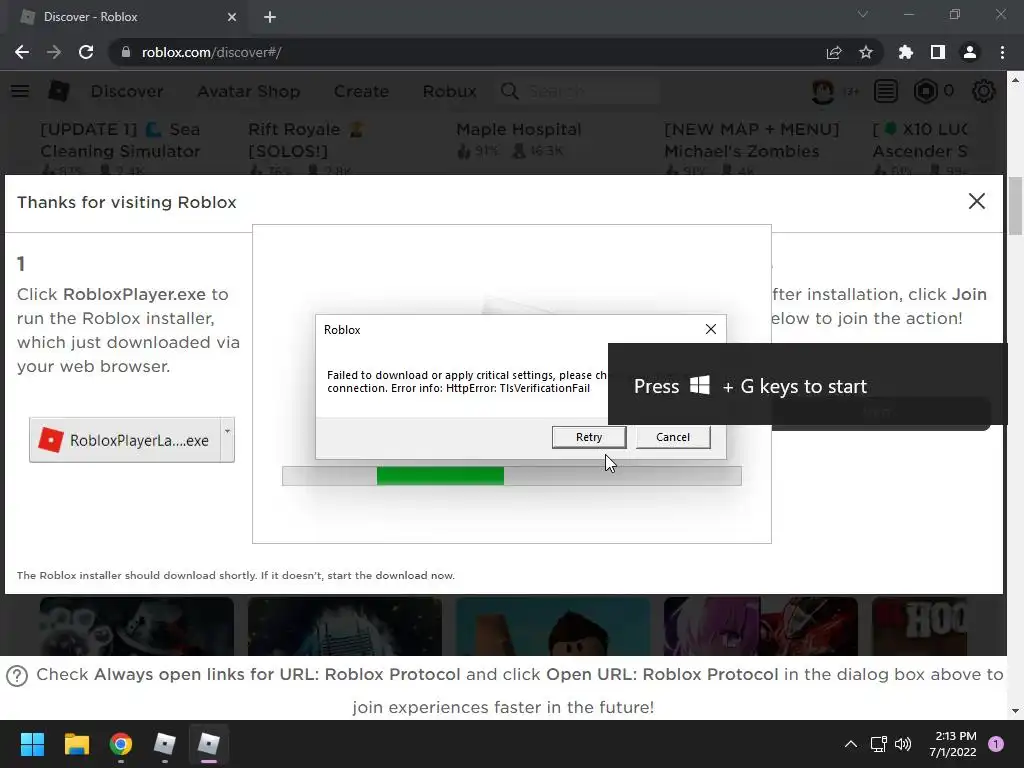The width and height of the screenshot is (1024, 768).
Task: Open the Chrome profile icon
Action: pos(970,52)
